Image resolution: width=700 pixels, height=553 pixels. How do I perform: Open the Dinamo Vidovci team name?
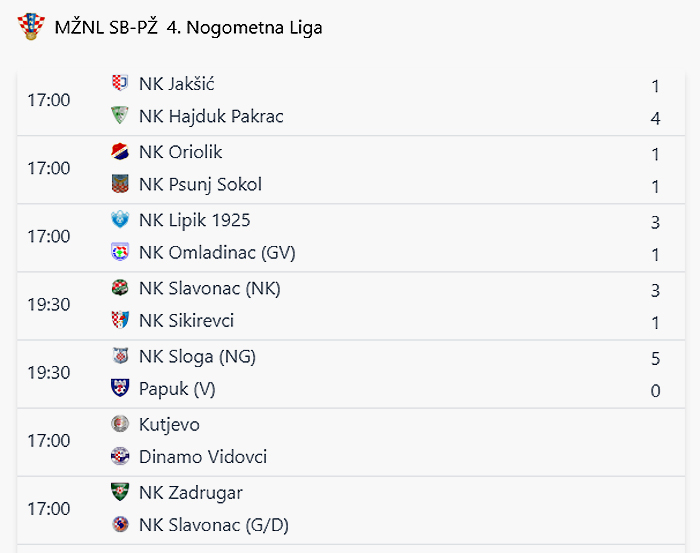(x=203, y=457)
